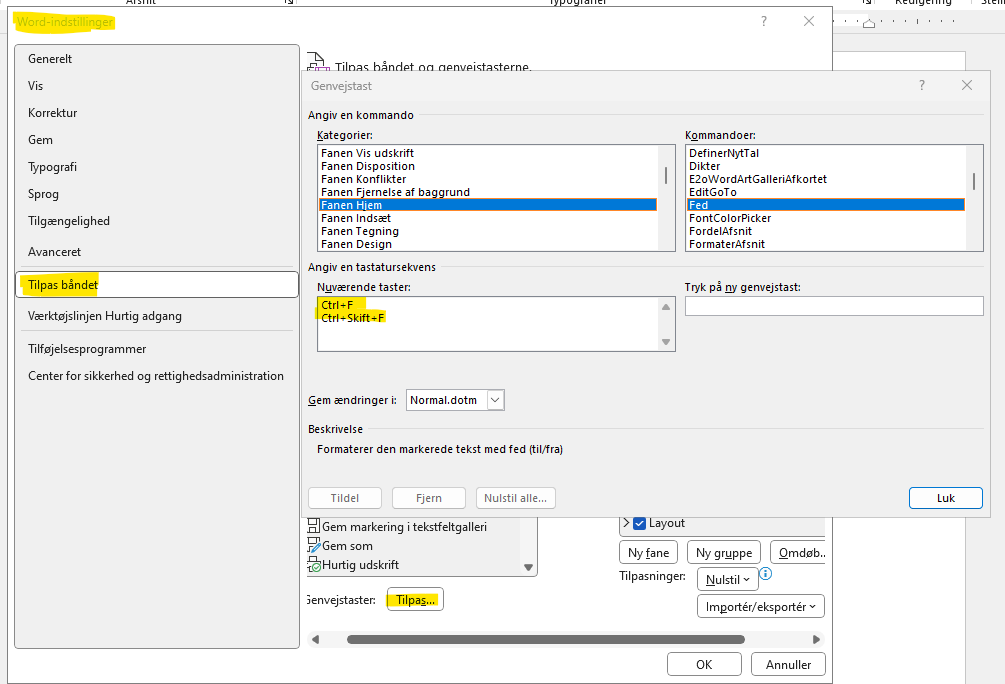
Task: Click the Fjern button
Action: coord(429,498)
